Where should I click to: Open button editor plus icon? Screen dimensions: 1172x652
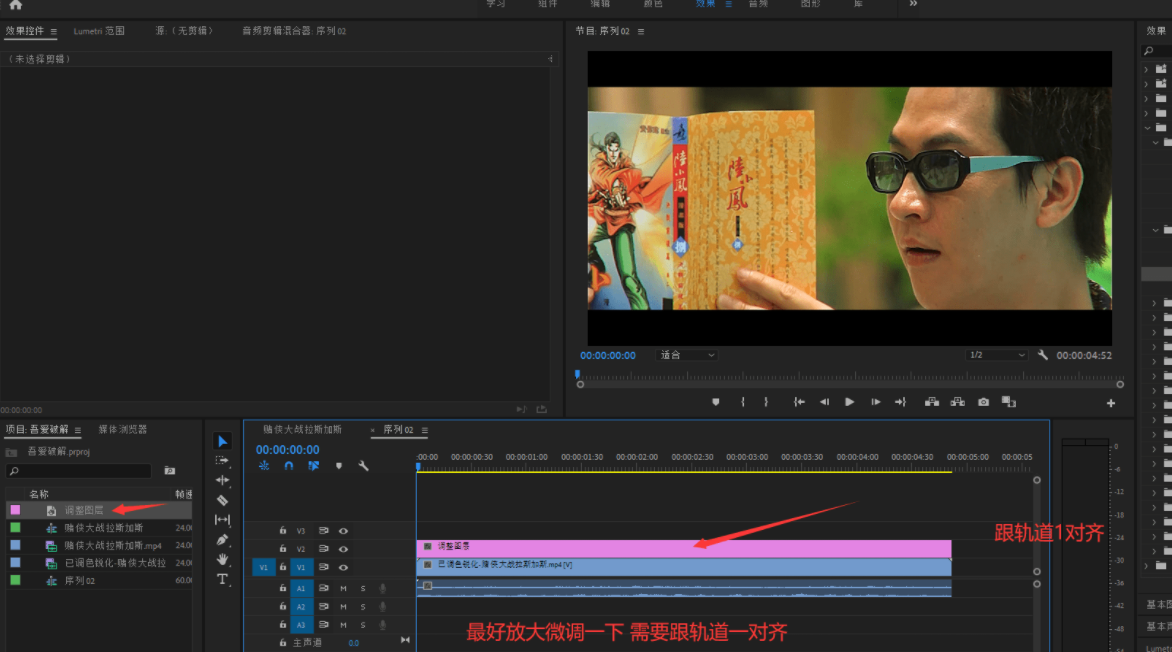tap(1111, 403)
